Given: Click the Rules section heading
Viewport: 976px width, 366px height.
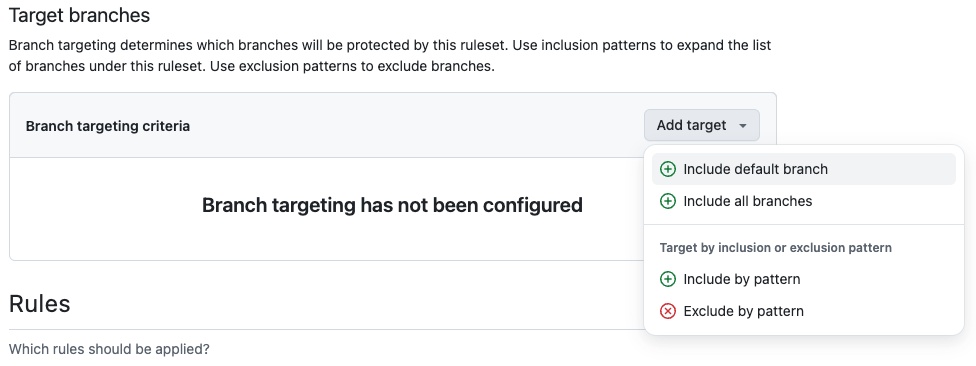Looking at the screenshot, I should tap(39, 304).
